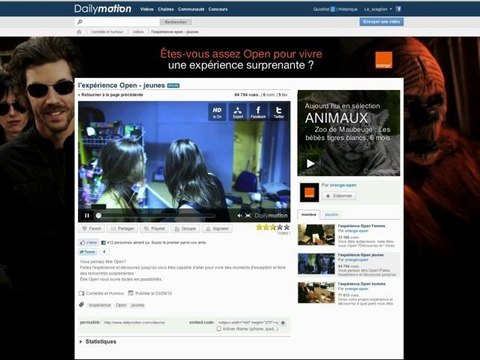Screen dimensions: 480x360
Task: Select the embed code field
Action: tap(248, 323)
